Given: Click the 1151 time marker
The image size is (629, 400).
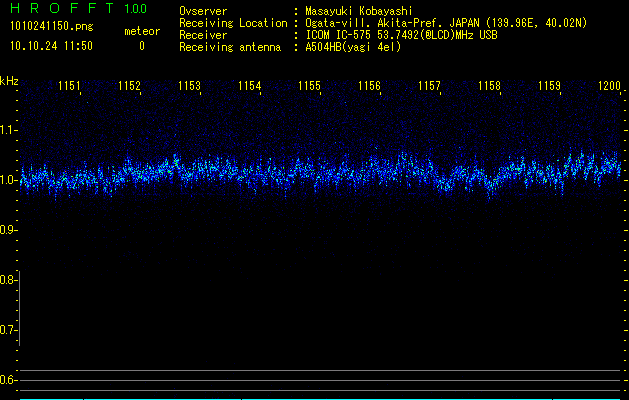Looking at the screenshot, I should tap(69, 86).
